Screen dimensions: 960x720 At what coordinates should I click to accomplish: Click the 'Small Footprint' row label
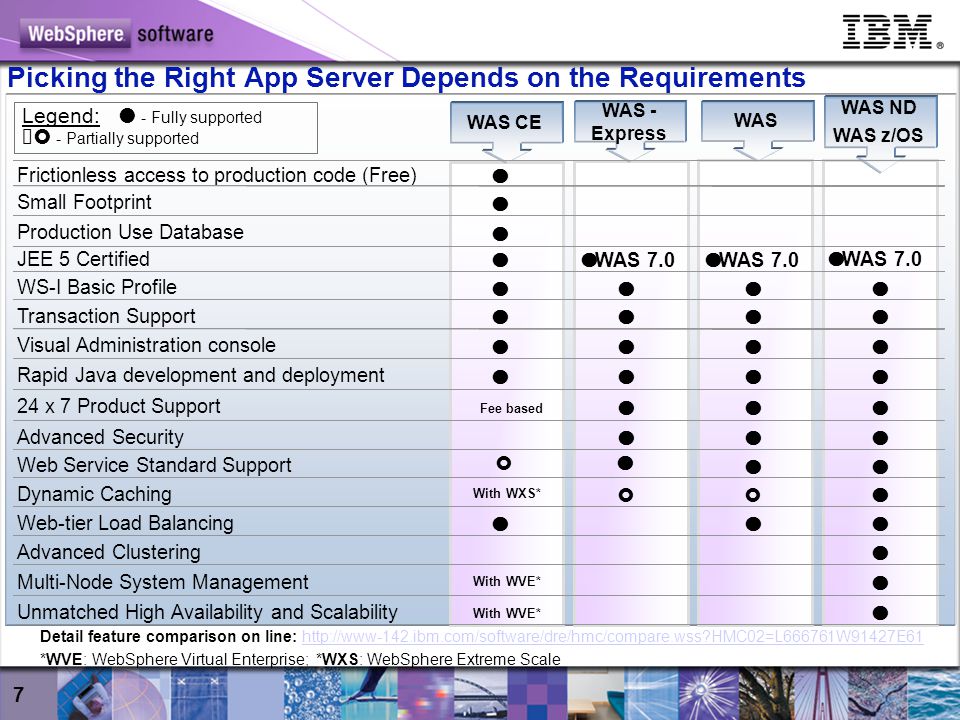tap(84, 202)
